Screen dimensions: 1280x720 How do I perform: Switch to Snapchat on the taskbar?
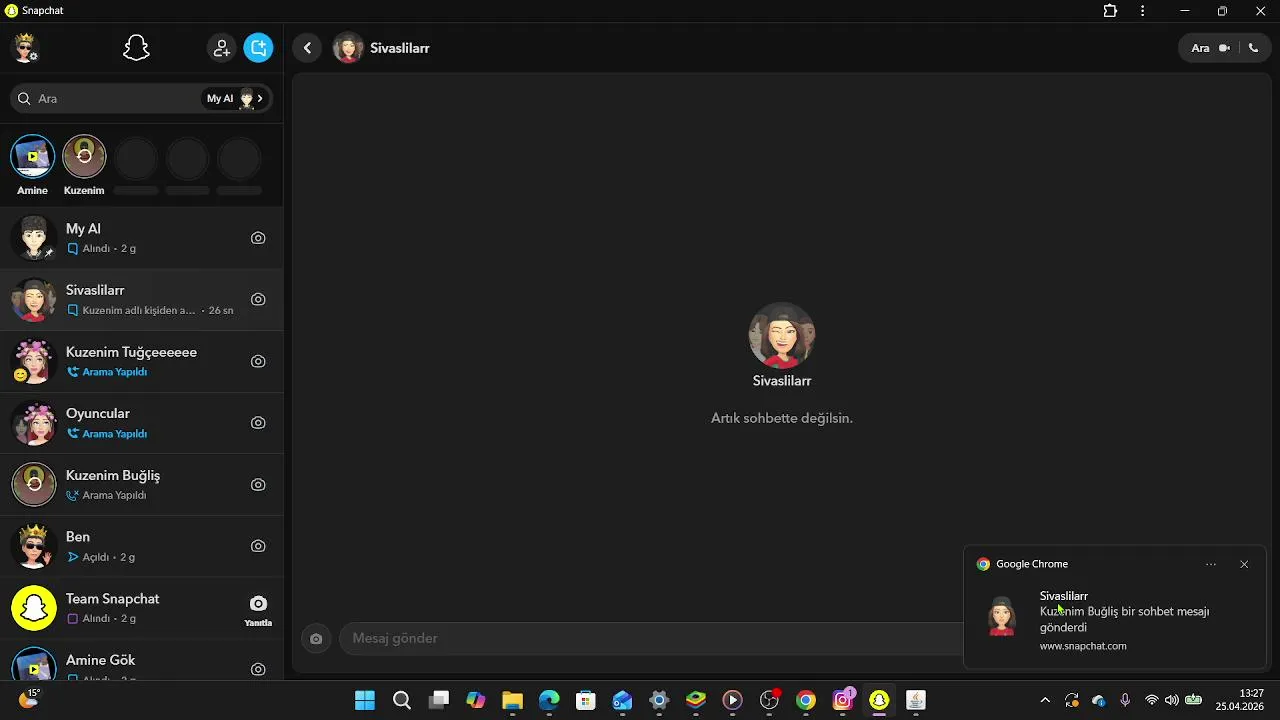point(879,700)
